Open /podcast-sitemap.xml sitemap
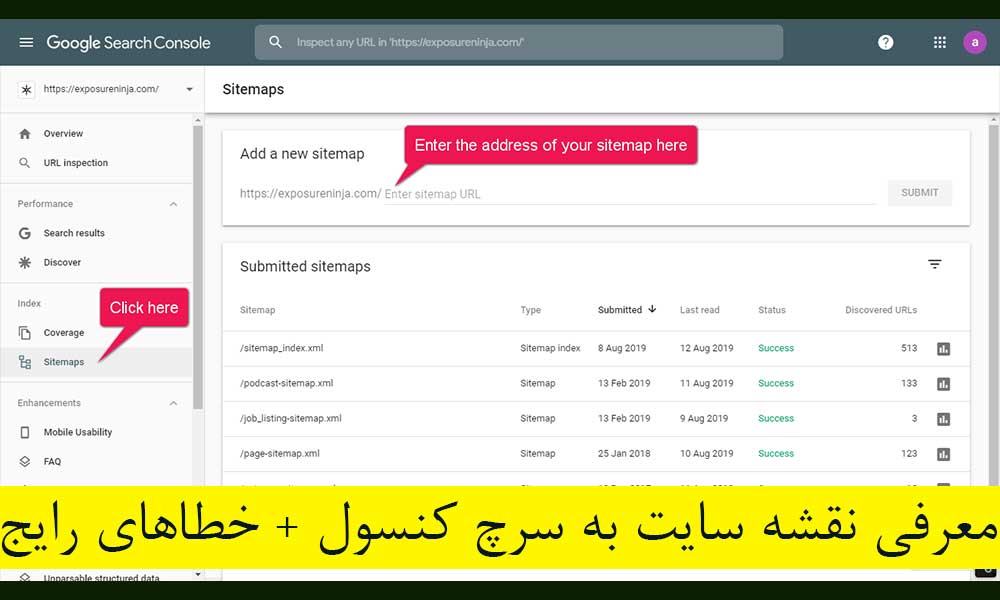 tap(286, 383)
